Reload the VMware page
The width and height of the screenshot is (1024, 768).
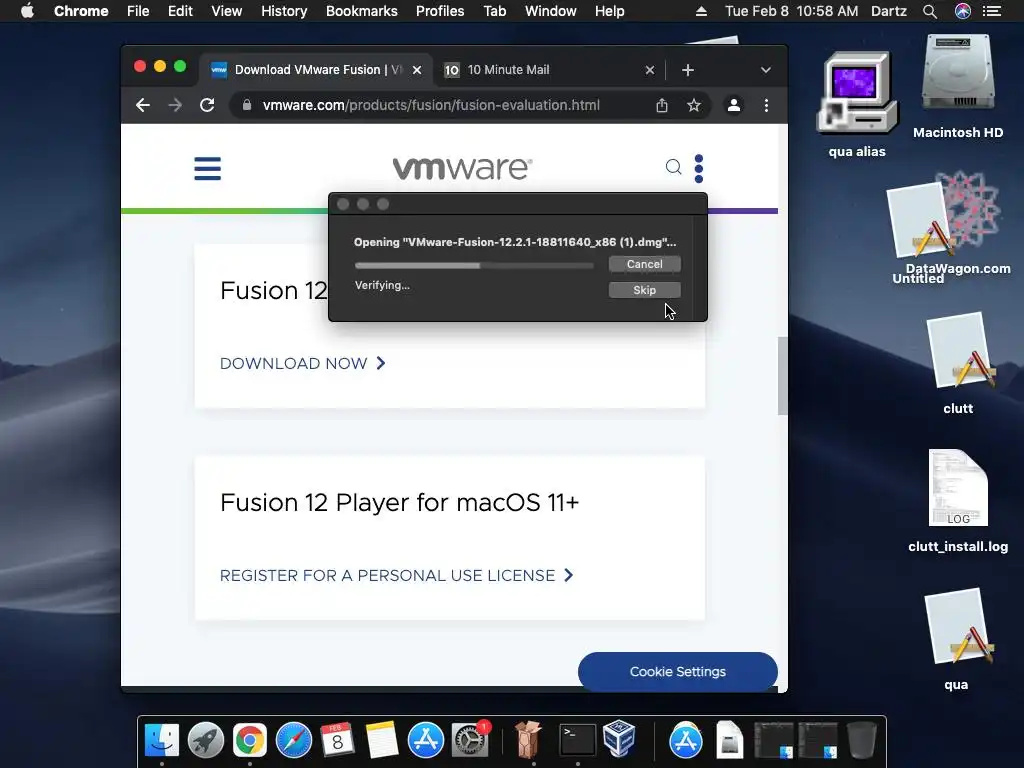(x=207, y=105)
